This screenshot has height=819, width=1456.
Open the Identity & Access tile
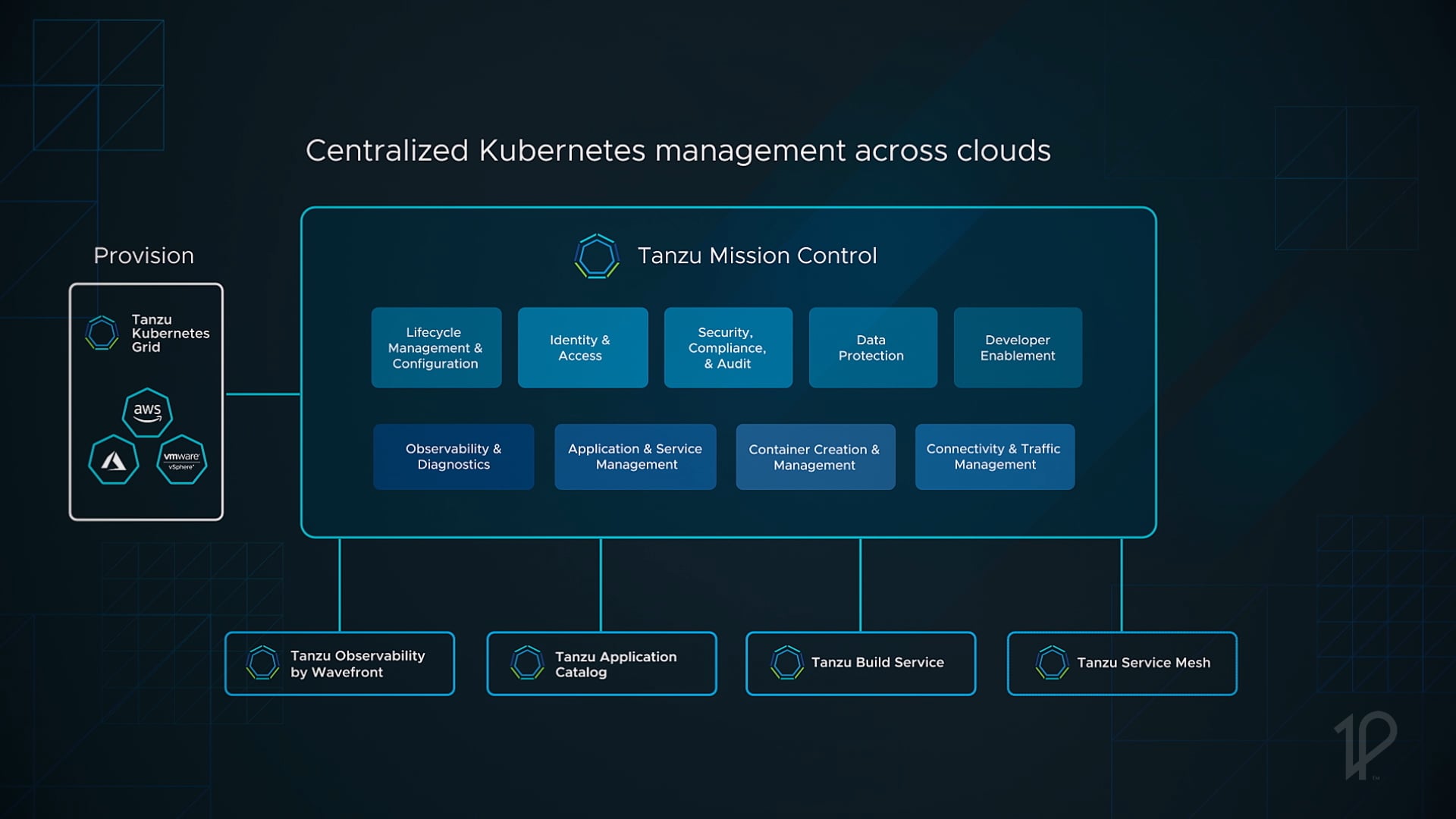coord(582,347)
